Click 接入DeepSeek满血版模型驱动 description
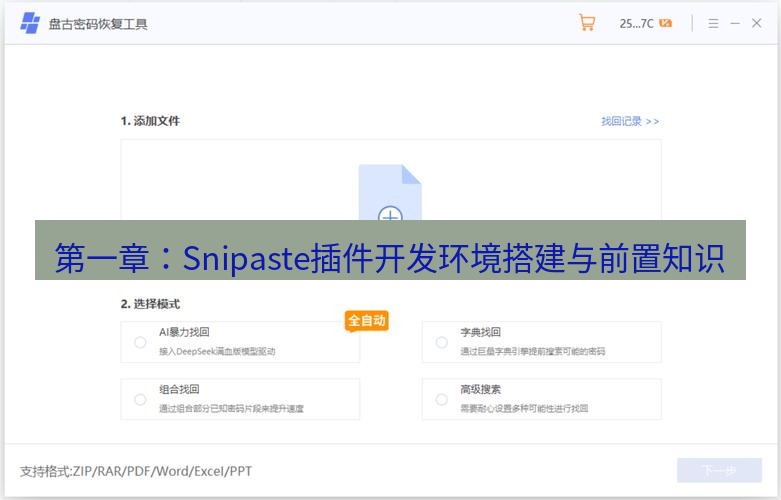This screenshot has width=781, height=500. tap(217, 352)
